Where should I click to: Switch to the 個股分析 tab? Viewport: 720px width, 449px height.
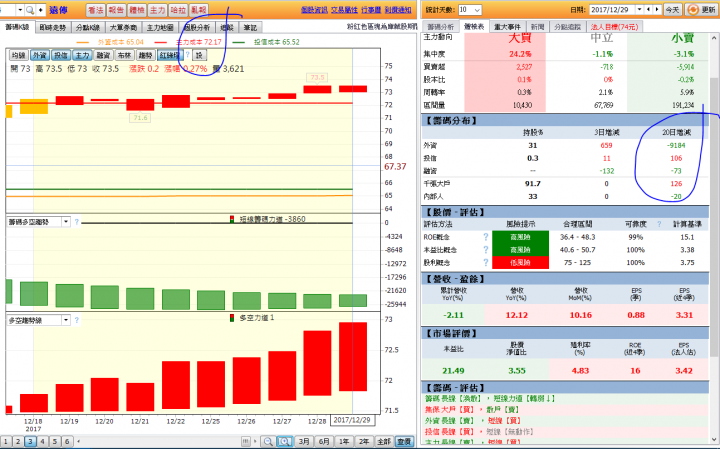[197, 28]
